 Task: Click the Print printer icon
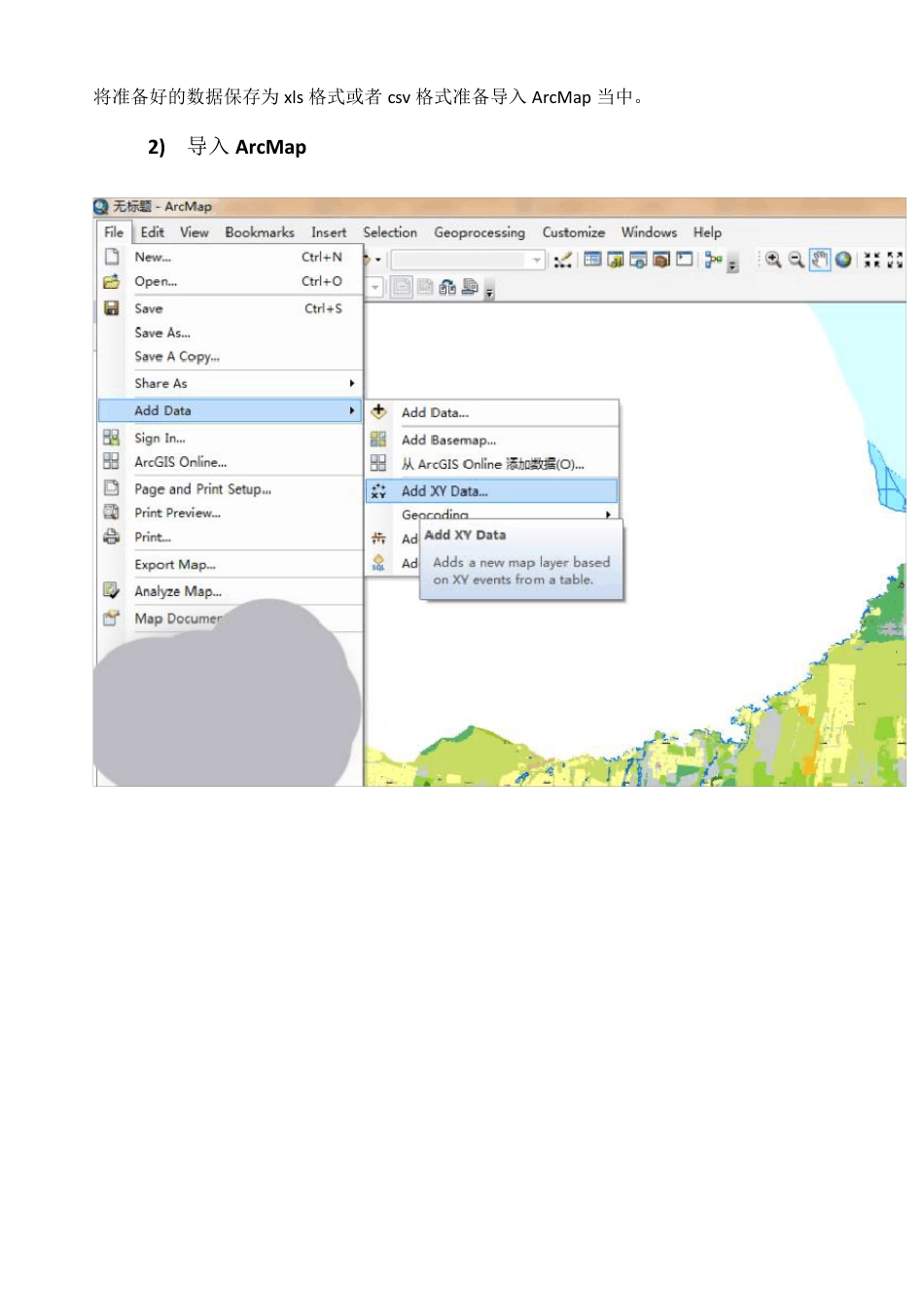coord(112,536)
